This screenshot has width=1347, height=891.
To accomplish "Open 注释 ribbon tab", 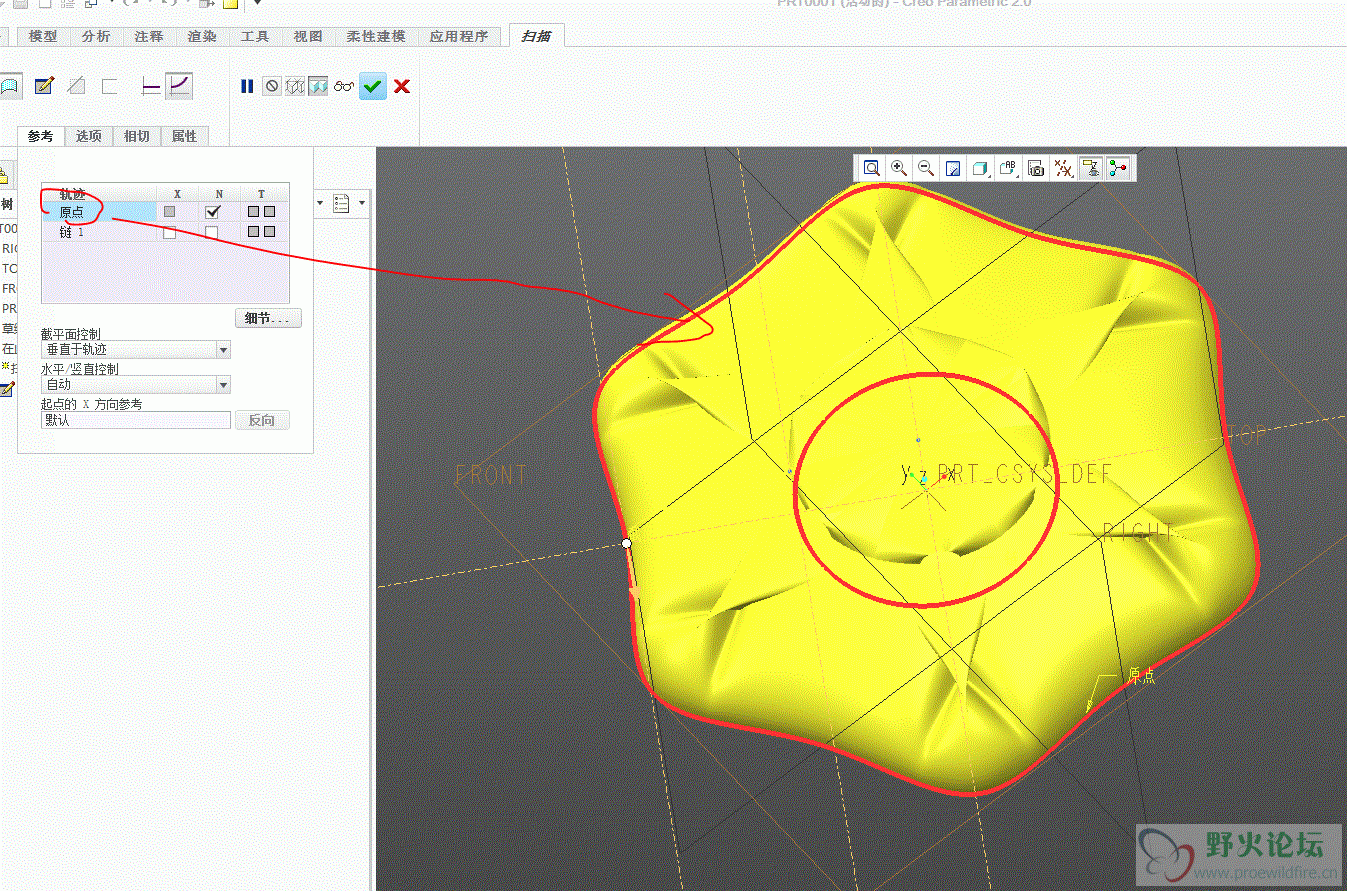I will click(149, 36).
